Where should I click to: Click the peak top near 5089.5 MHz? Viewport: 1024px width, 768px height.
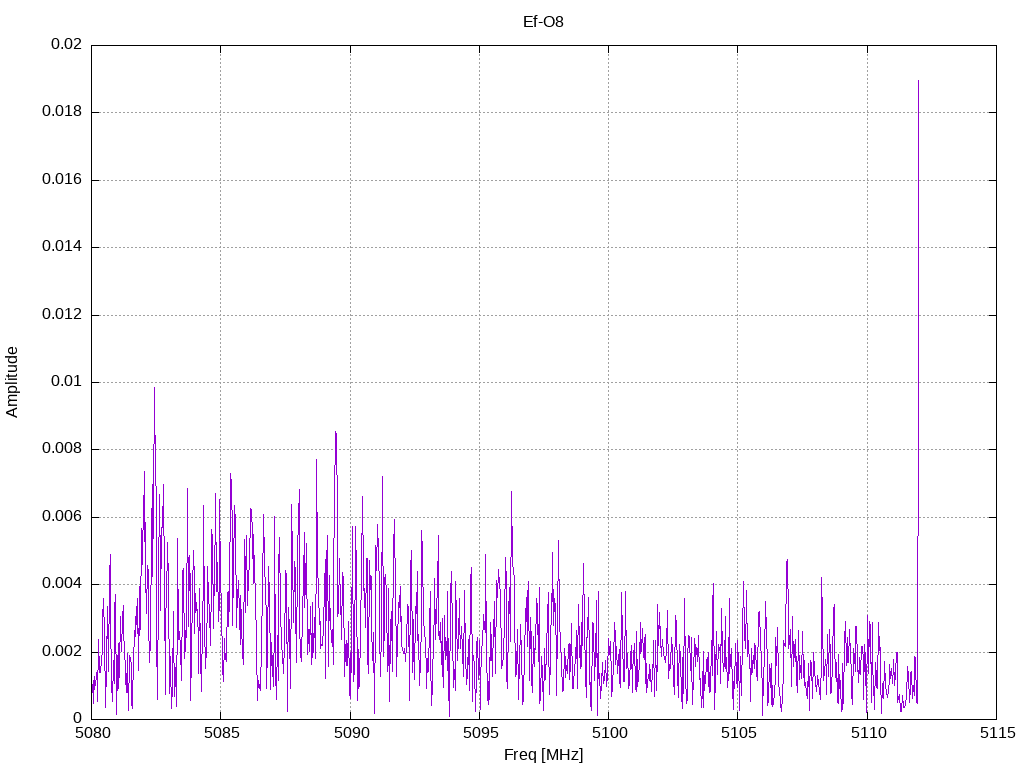335,432
